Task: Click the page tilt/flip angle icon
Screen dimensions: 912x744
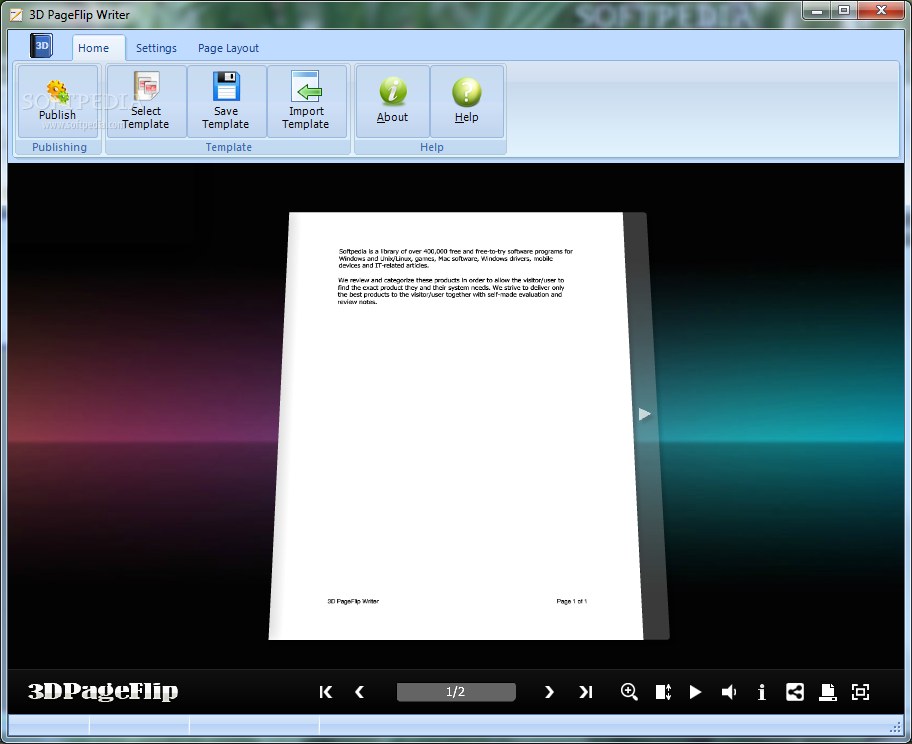Action: [663, 692]
